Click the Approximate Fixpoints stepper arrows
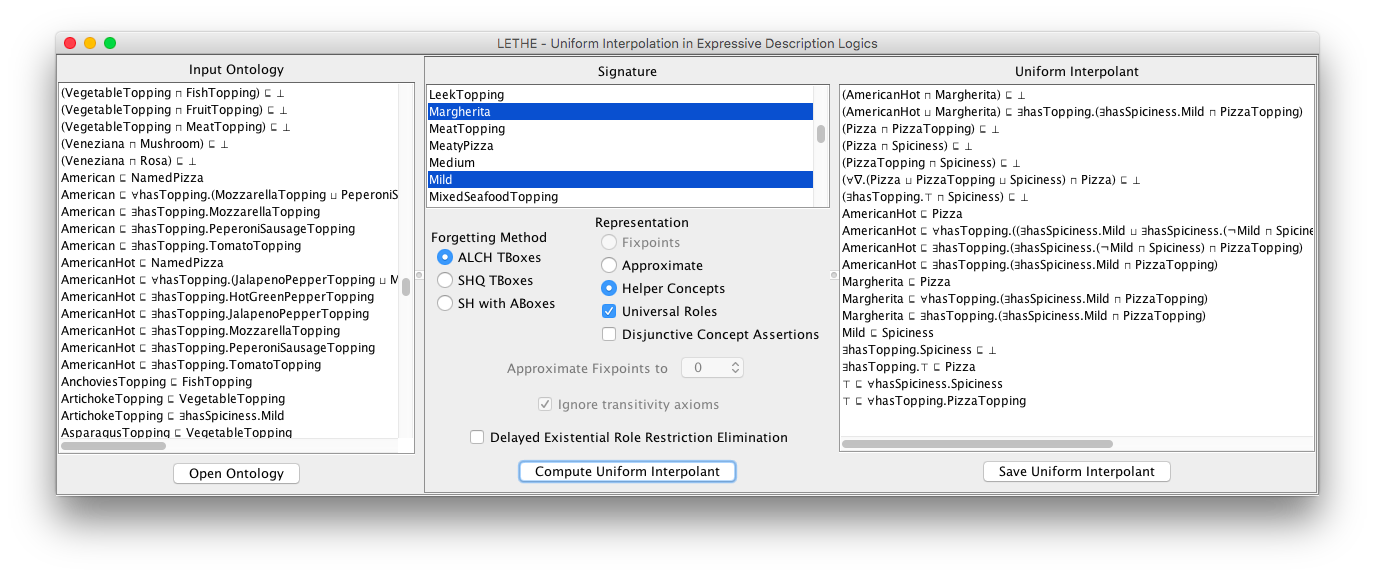The width and height of the screenshot is (1375, 576). click(735, 368)
